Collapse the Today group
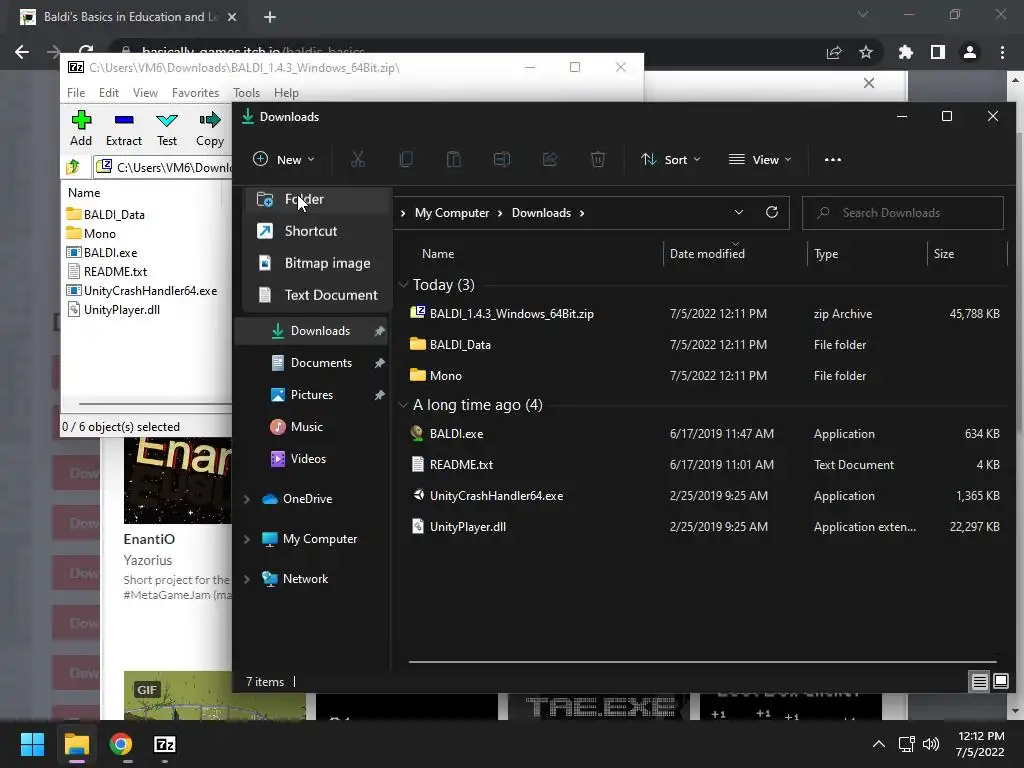 point(404,285)
